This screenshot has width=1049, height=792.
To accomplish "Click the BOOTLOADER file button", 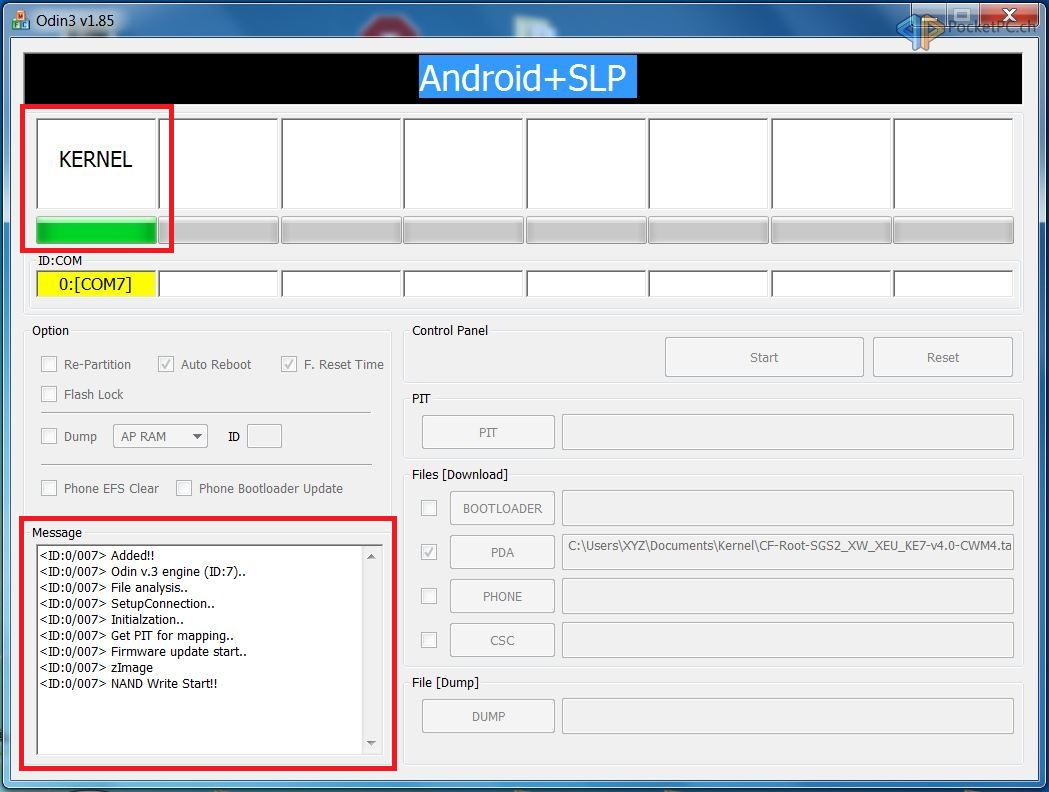I will (x=502, y=508).
